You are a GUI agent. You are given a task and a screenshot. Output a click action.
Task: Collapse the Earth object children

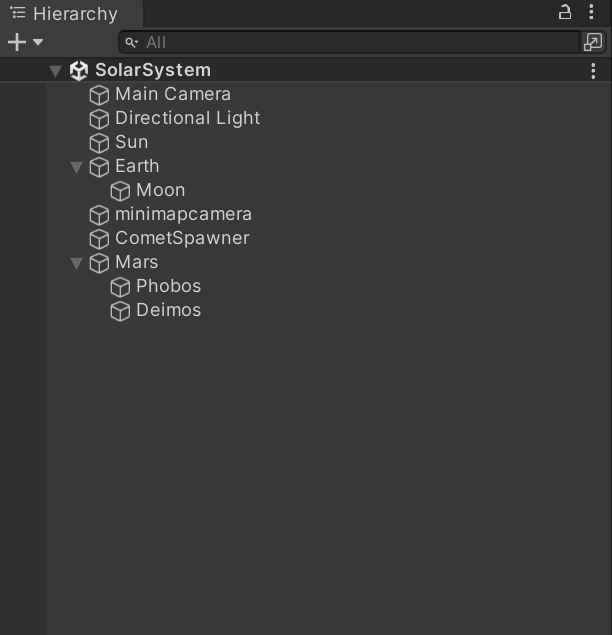click(77, 167)
